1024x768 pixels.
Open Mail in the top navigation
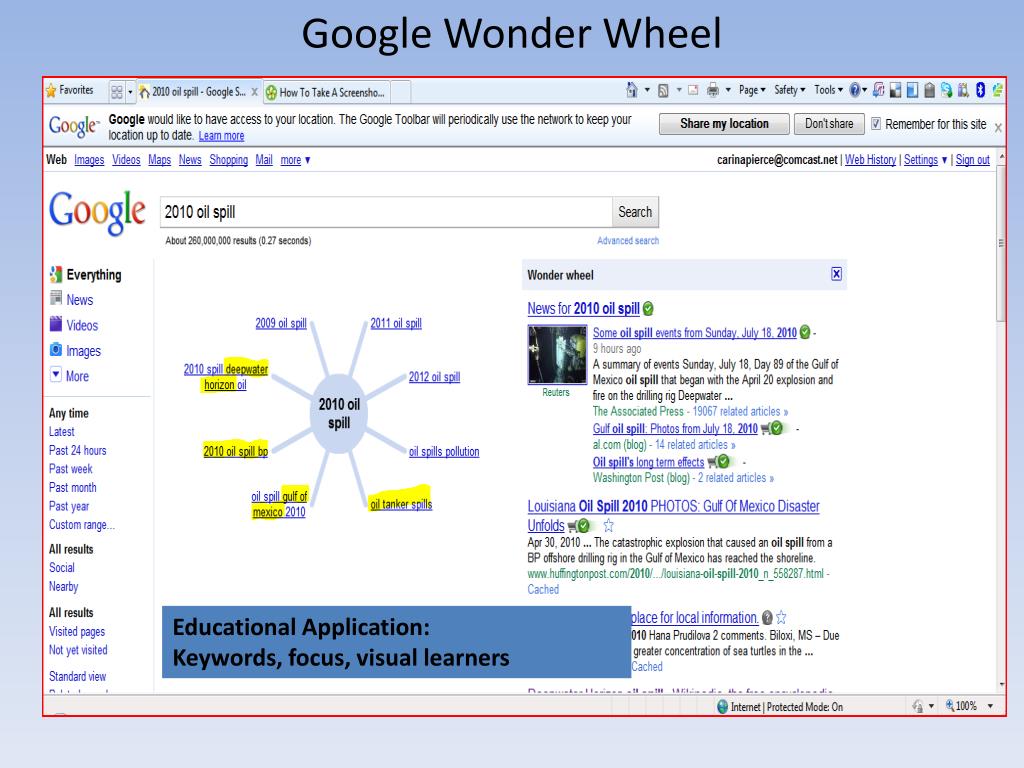(264, 160)
